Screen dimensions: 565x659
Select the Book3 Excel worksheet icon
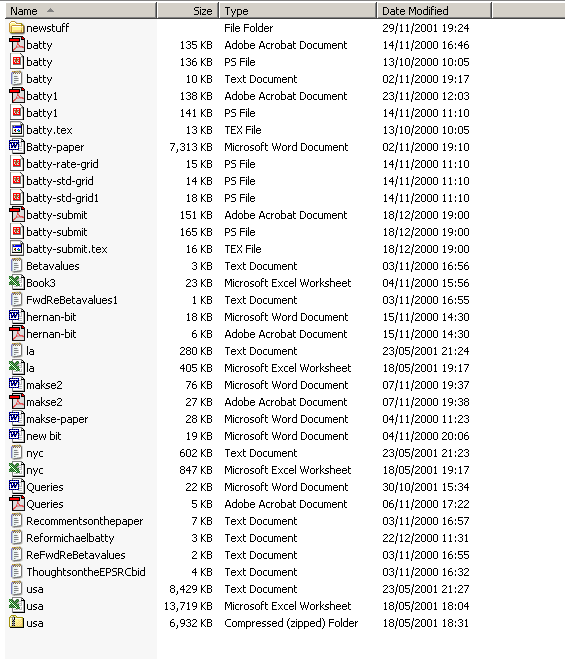click(16, 283)
